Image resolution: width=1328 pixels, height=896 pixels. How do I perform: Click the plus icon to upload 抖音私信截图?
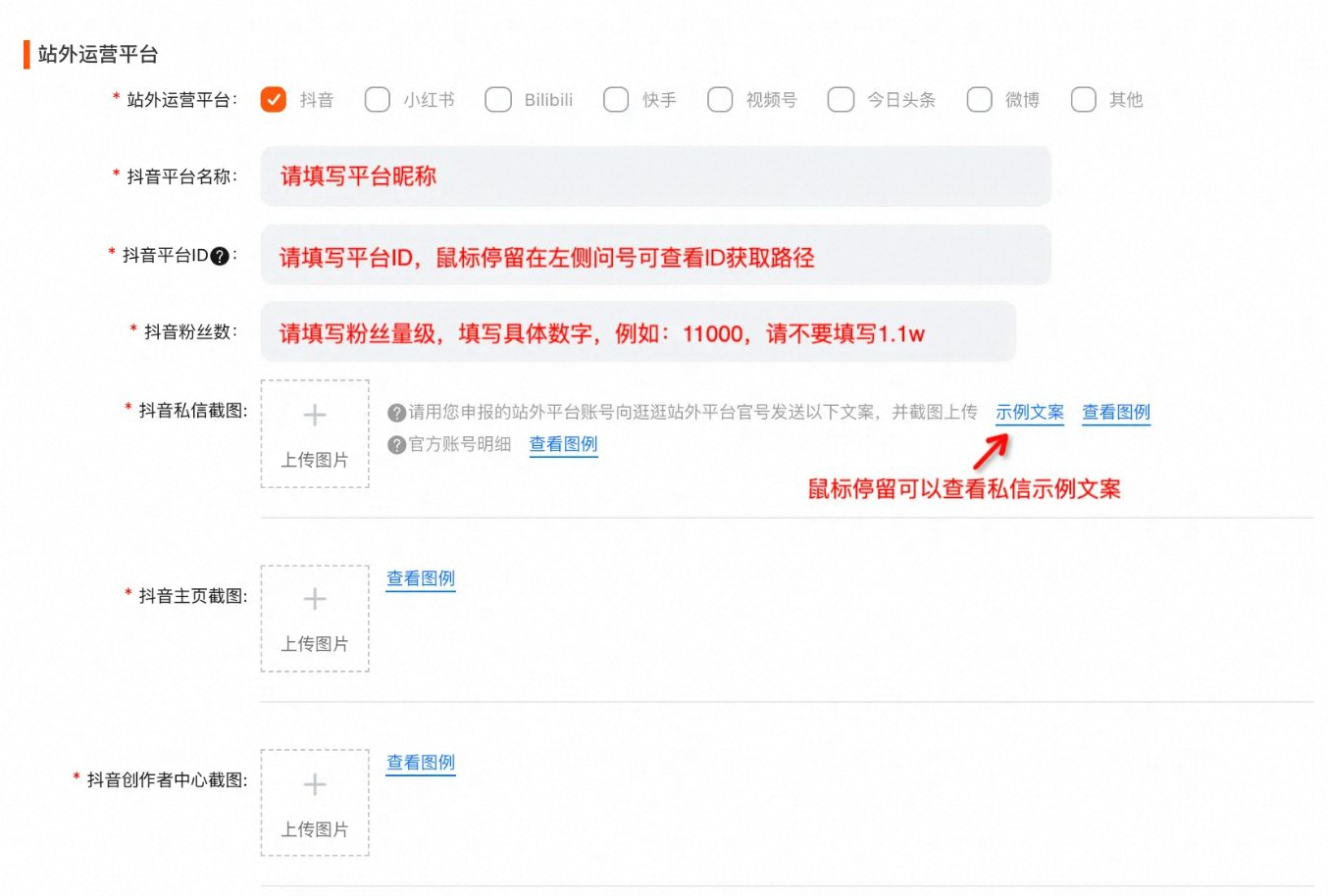[x=314, y=414]
